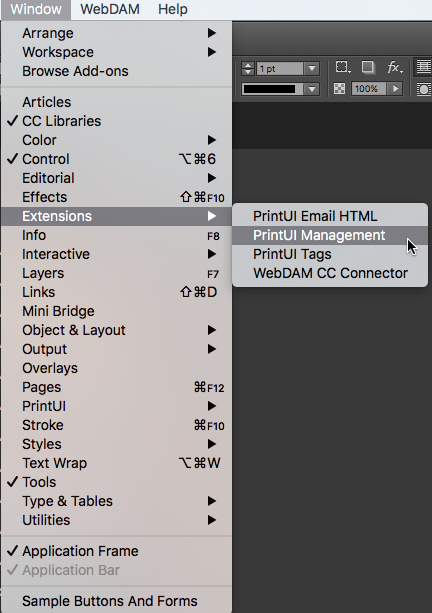Open the stroke type dropdown arrow
Viewport: 432px width, 613px height.
coord(312,89)
